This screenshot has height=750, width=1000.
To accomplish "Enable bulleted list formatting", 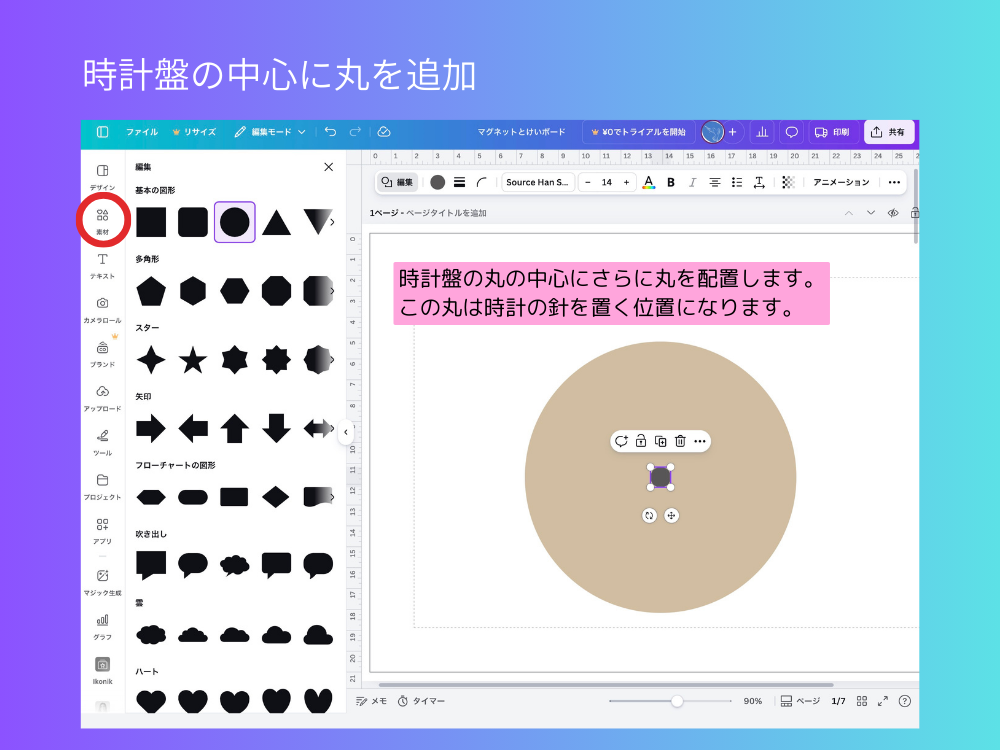I will click(x=736, y=182).
